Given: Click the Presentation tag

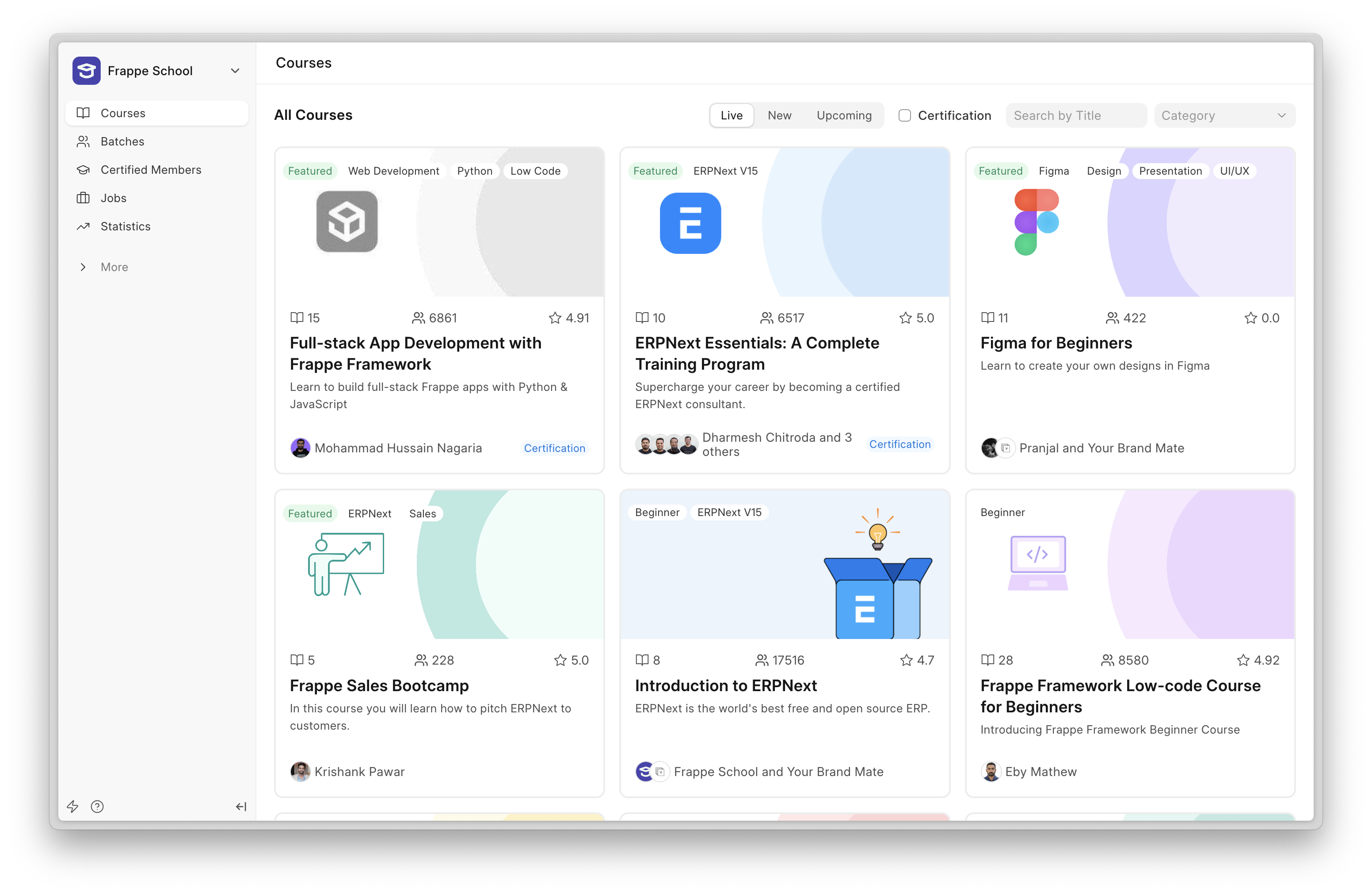Looking at the screenshot, I should [1170, 171].
